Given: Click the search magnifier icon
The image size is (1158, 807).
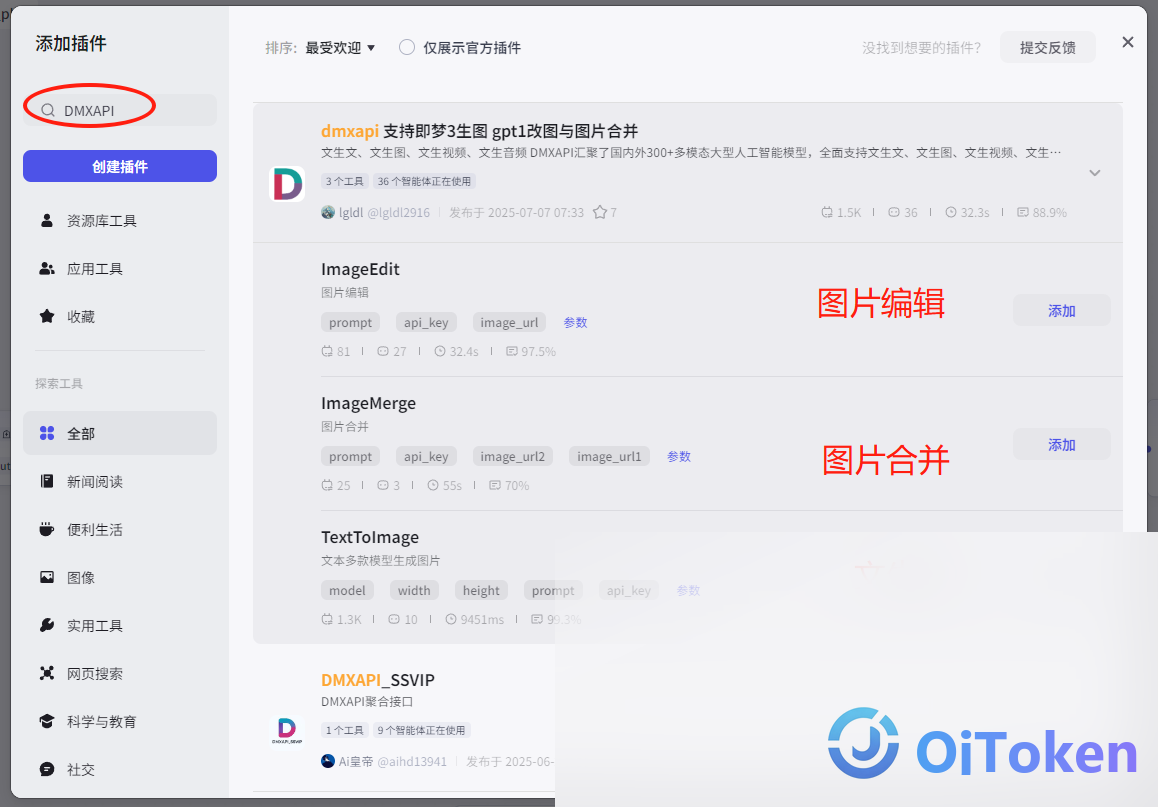Looking at the screenshot, I should point(48,111).
